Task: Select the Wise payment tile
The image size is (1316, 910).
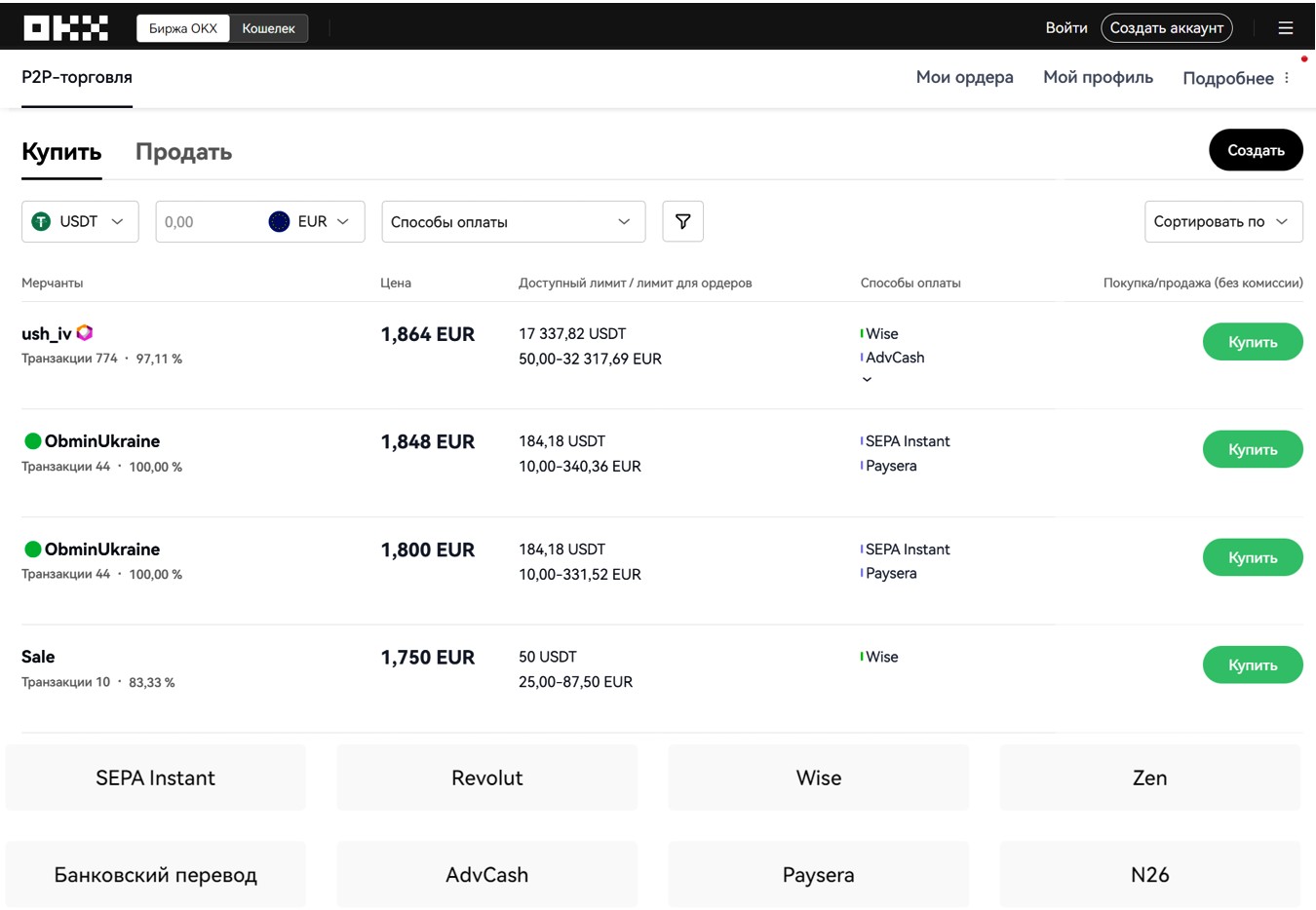Action: (818, 777)
